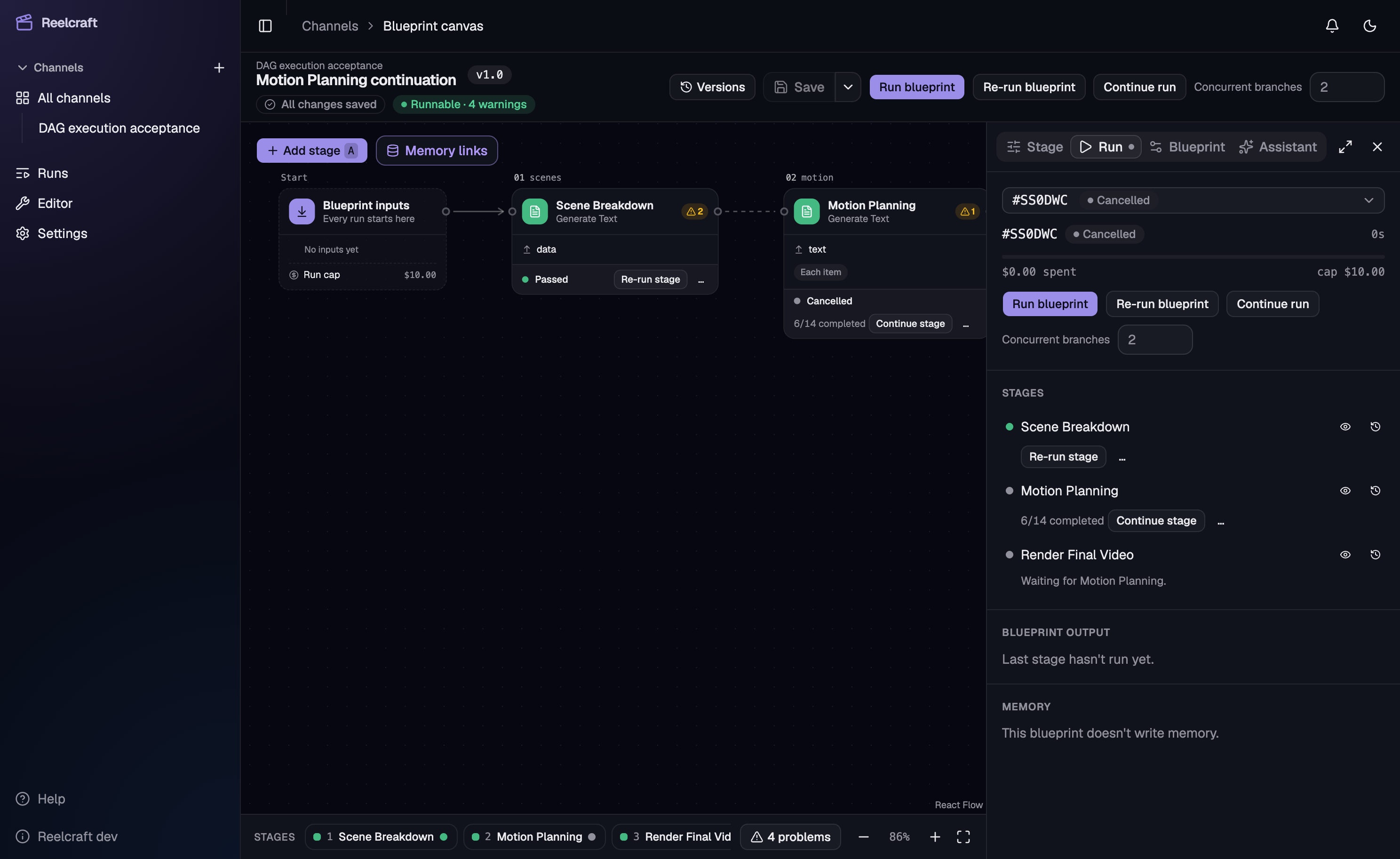Open Scene Breakdown run history icon
Image resolution: width=1400 pixels, height=859 pixels.
coord(1375,427)
